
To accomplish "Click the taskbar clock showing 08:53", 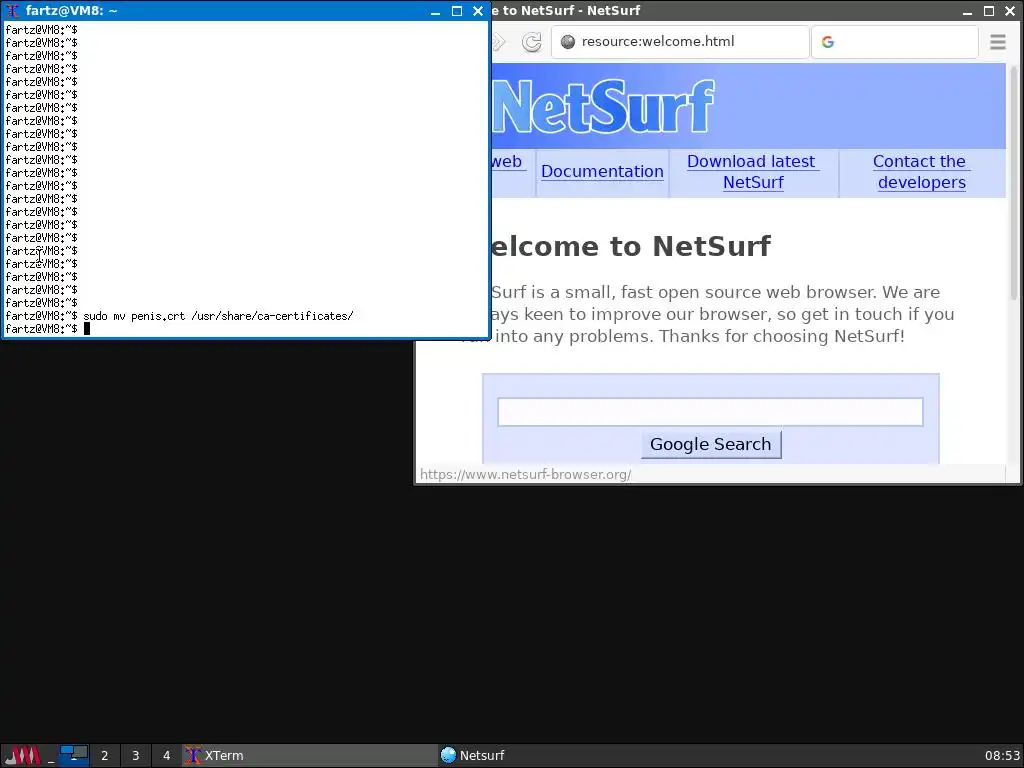I will point(1002,756).
